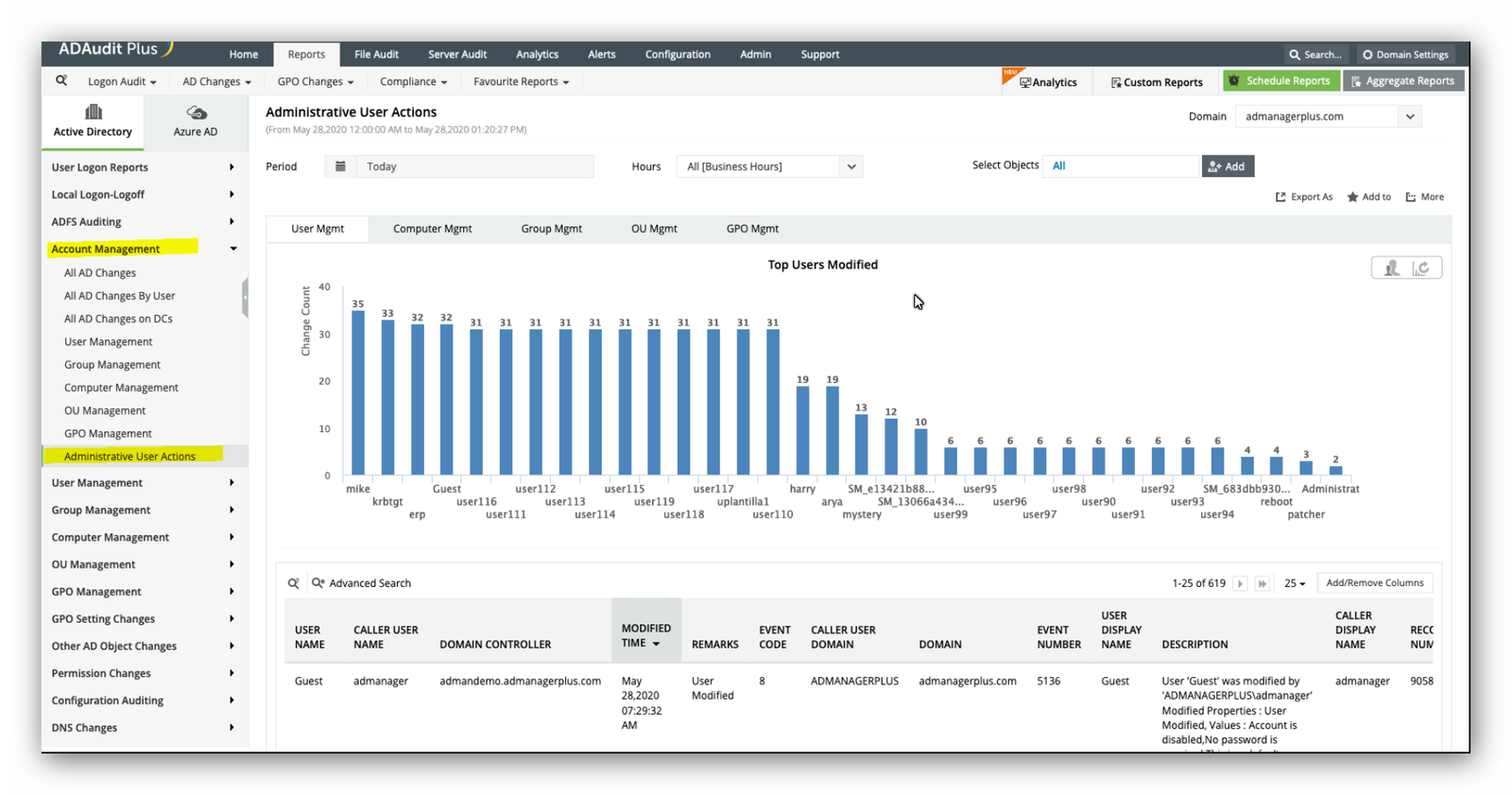Switch to Computer Mgmt tab
Screen dimensions: 1512x795
coord(432,229)
